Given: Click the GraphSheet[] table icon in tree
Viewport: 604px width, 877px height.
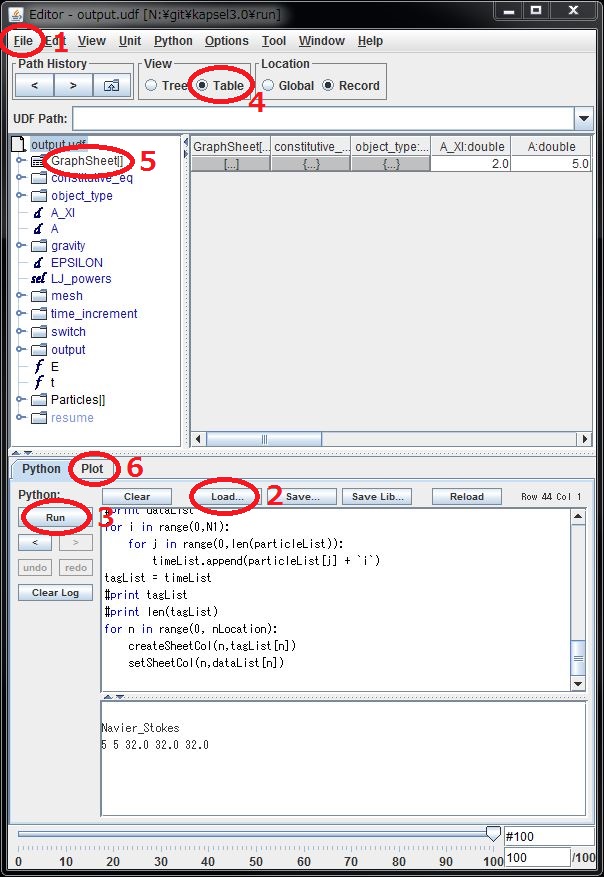Looking at the screenshot, I should click(38, 161).
